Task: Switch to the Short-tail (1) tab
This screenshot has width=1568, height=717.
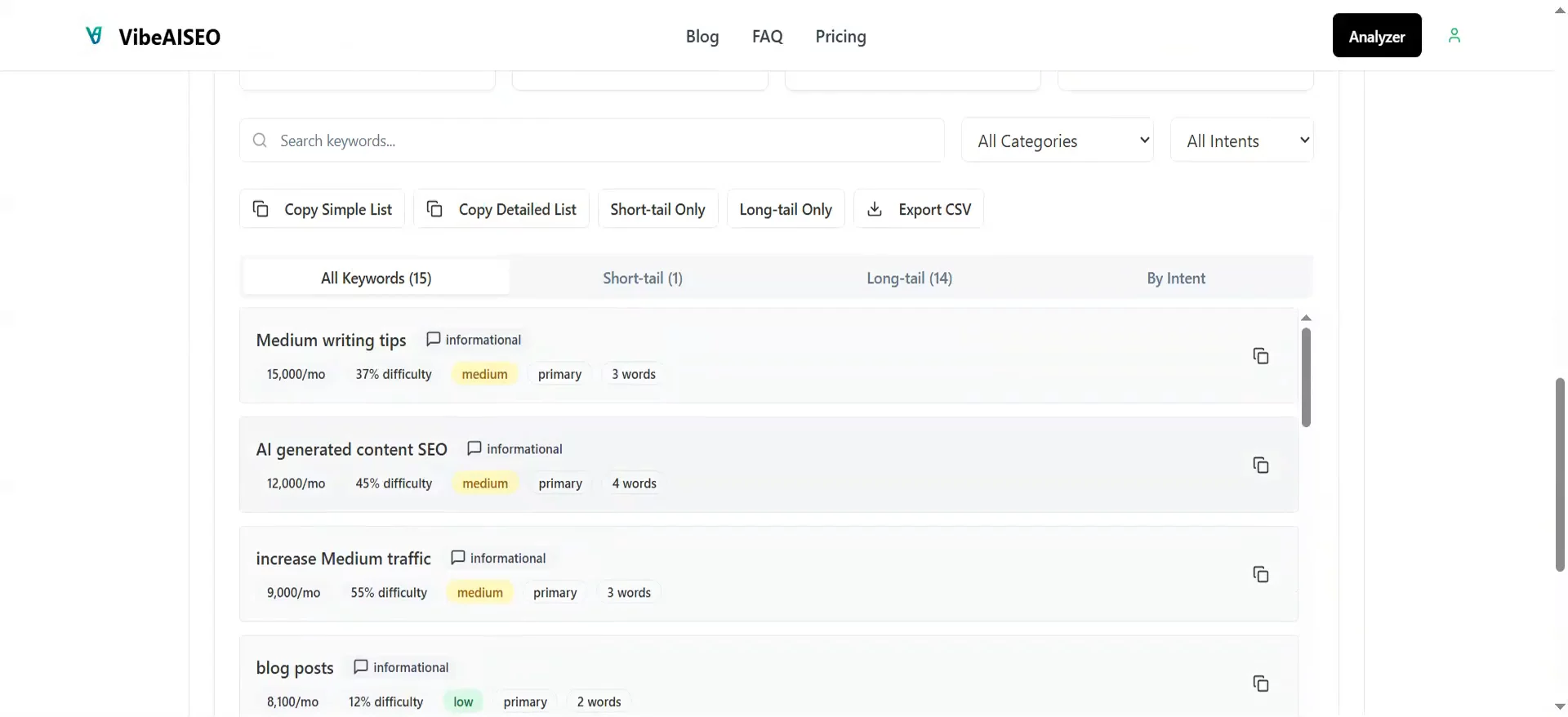Action: (x=643, y=278)
